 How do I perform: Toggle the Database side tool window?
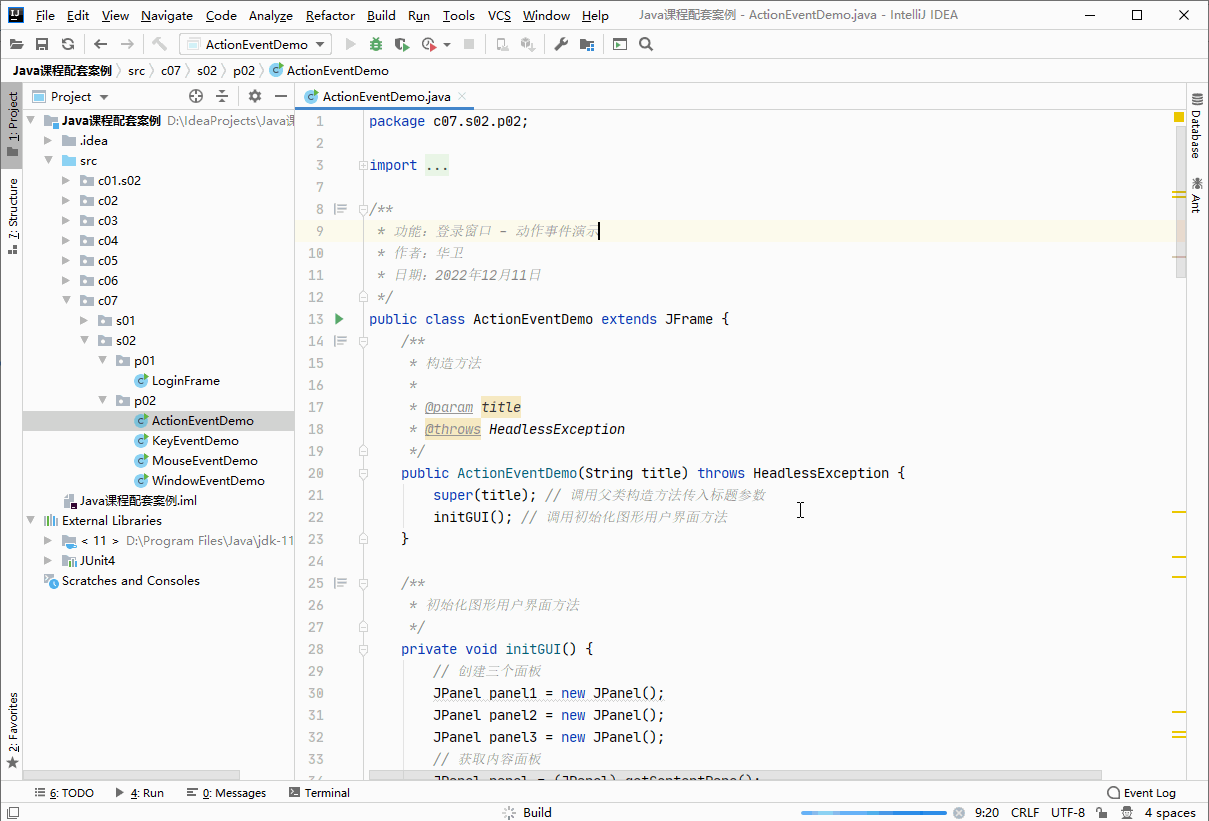tap(1197, 127)
